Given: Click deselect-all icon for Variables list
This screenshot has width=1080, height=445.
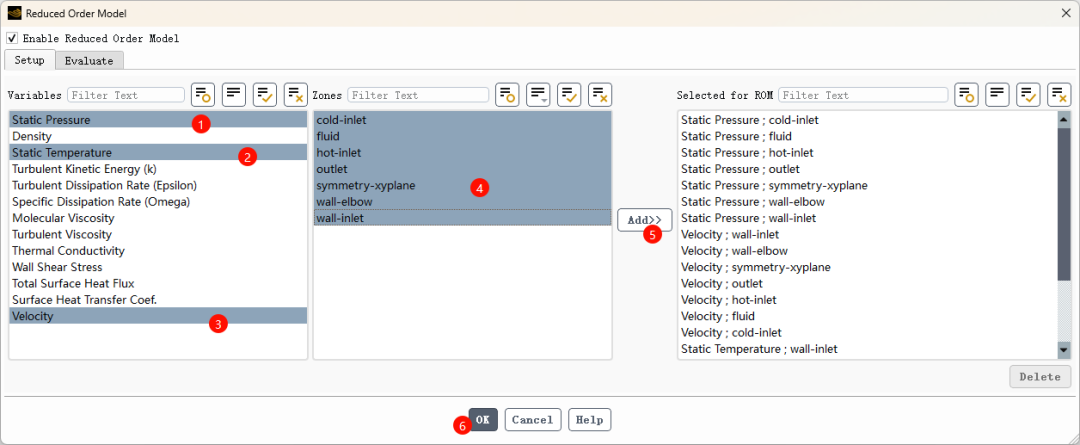Looking at the screenshot, I should pos(296,95).
